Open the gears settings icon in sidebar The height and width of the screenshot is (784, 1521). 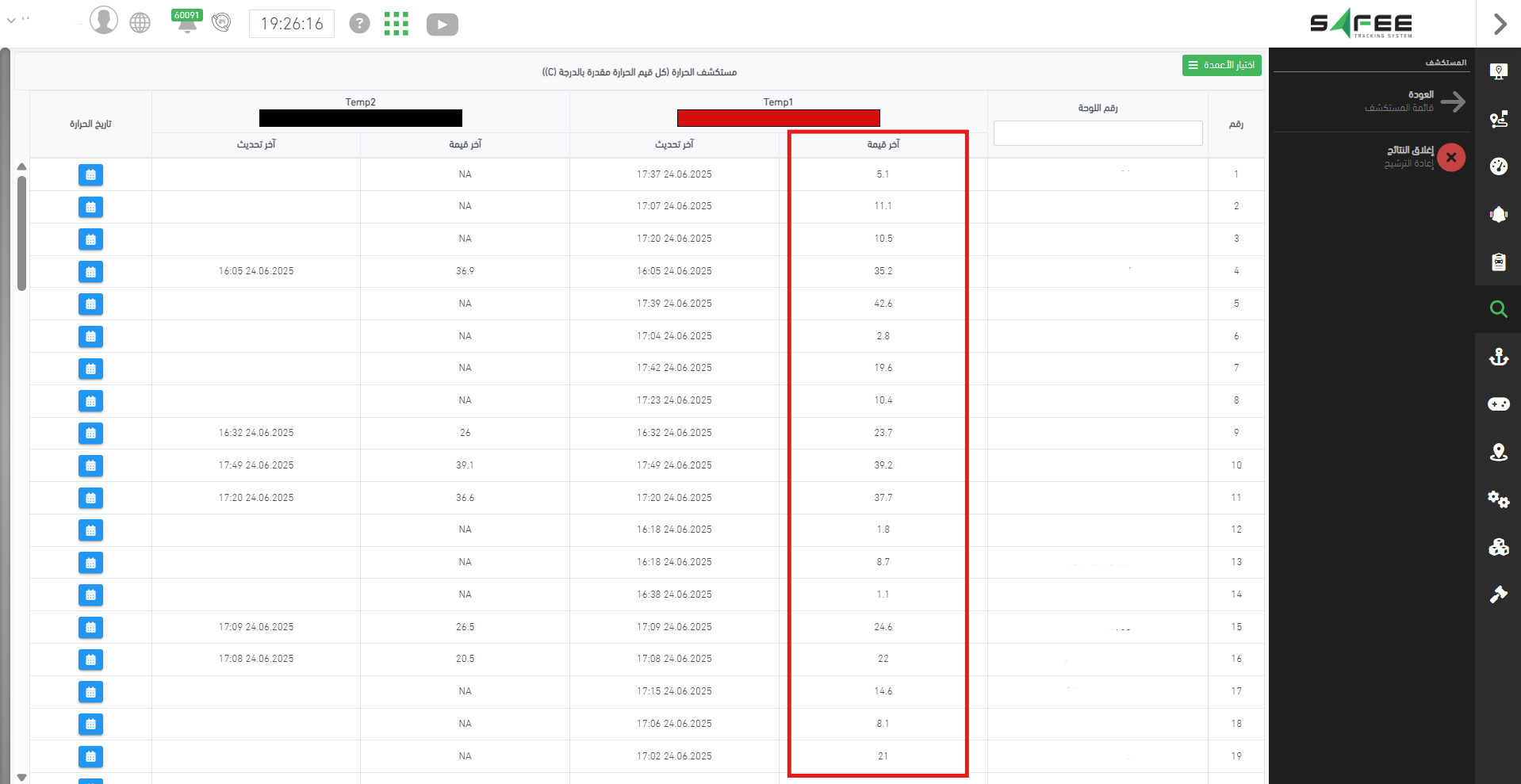coord(1498,499)
